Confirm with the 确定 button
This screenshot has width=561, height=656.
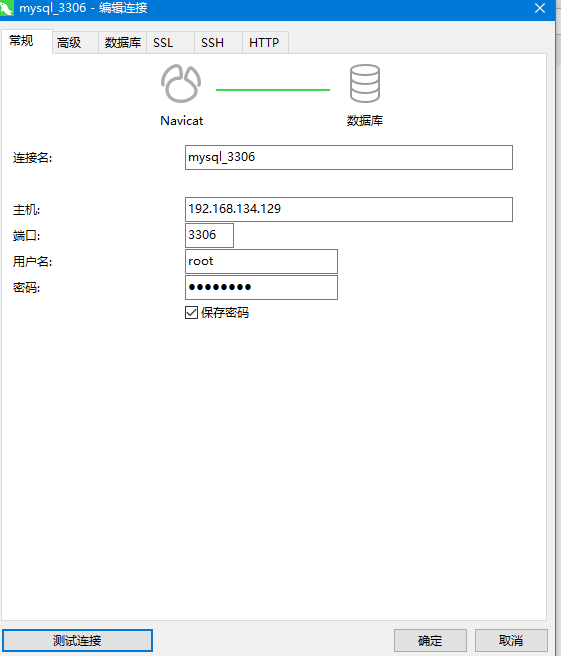(x=430, y=641)
